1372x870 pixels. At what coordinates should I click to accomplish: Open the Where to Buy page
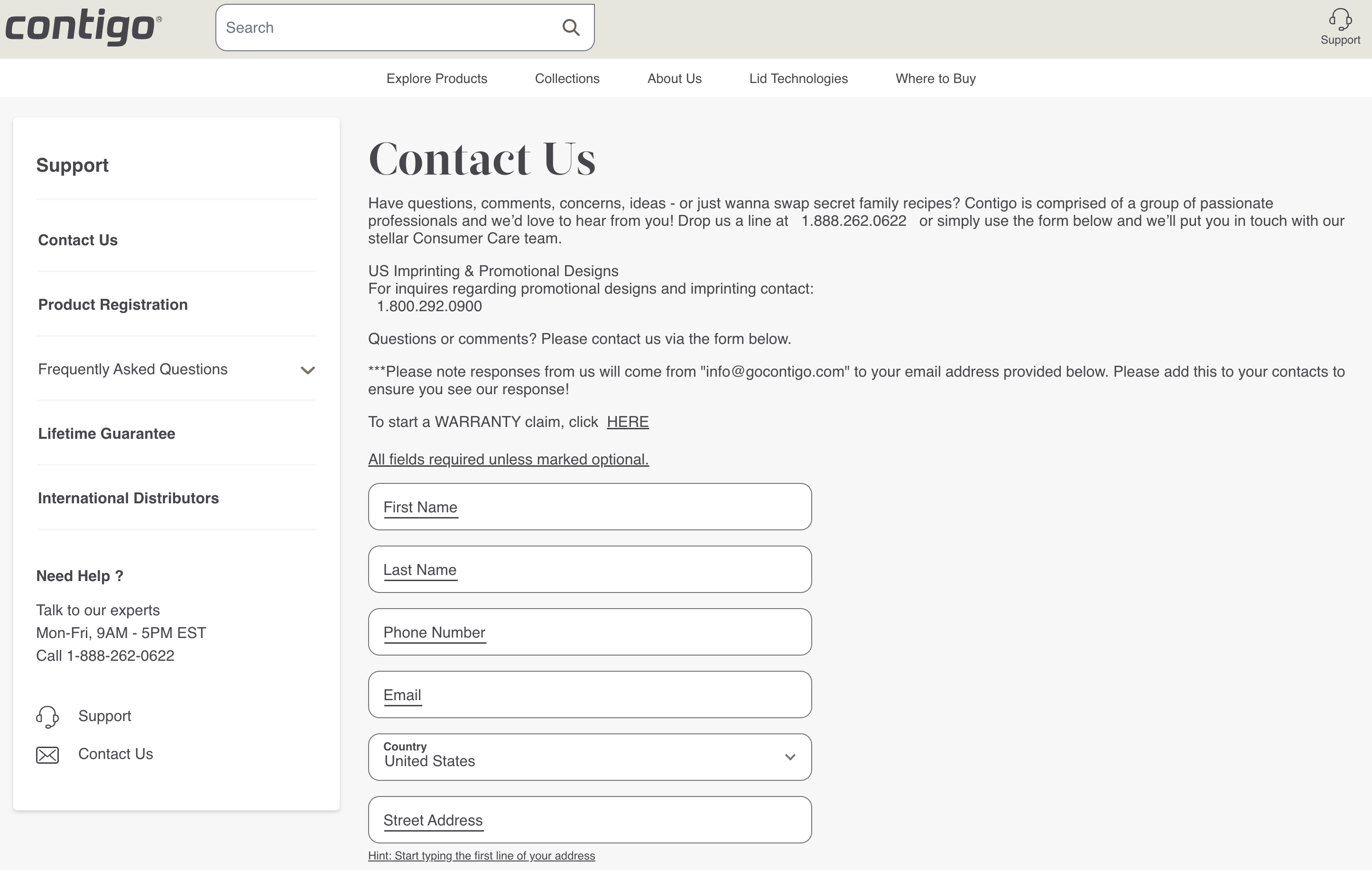tap(935, 79)
